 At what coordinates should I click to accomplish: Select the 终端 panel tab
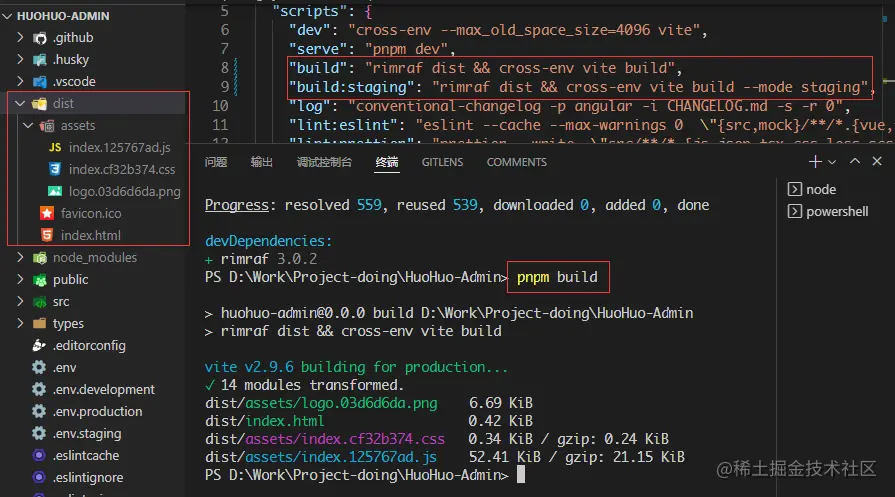387,163
